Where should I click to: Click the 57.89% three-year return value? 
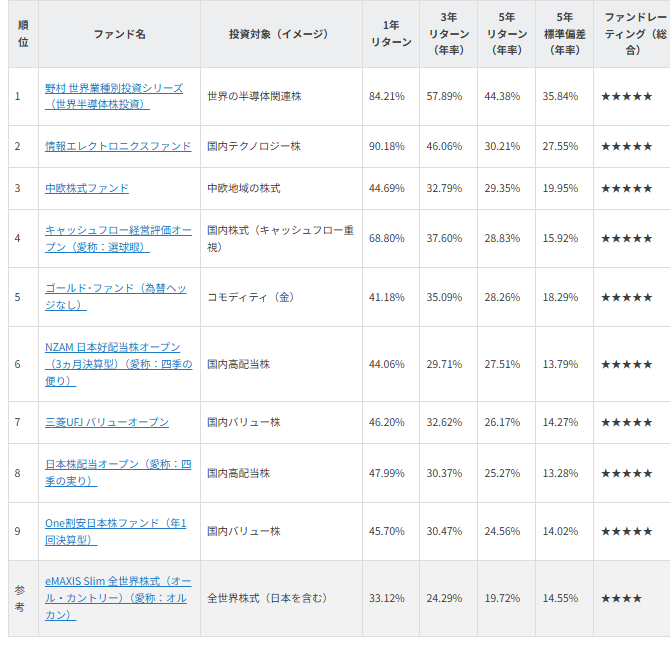tap(444, 96)
